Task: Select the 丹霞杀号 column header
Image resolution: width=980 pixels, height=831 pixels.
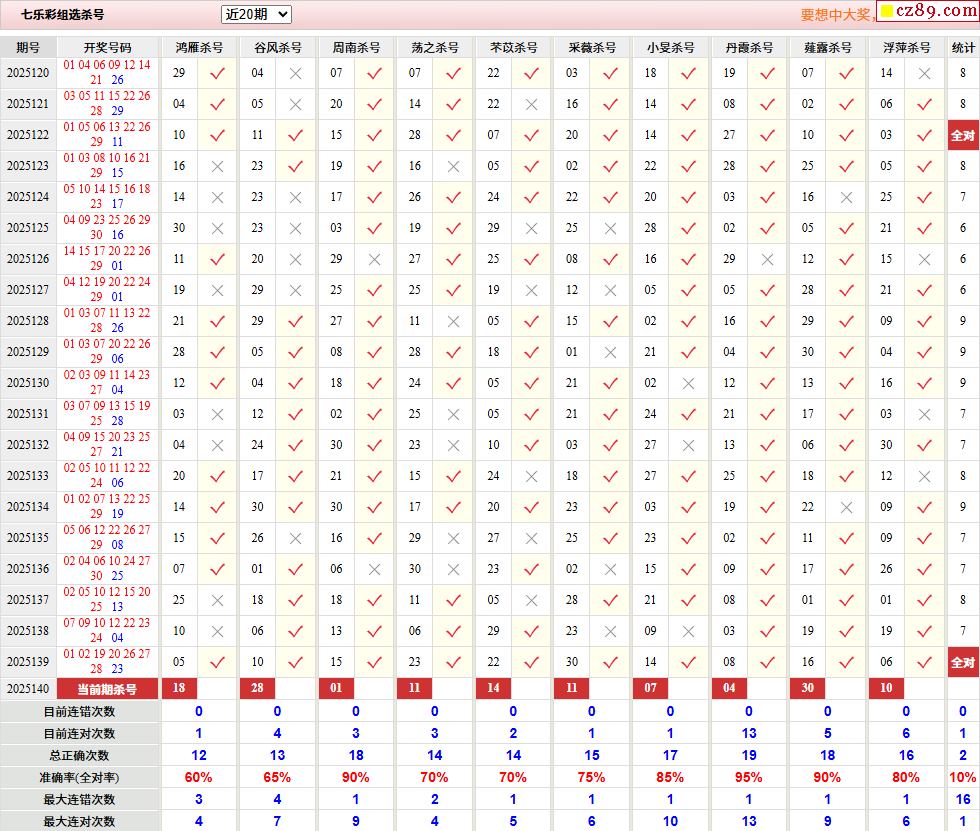Action: point(749,47)
